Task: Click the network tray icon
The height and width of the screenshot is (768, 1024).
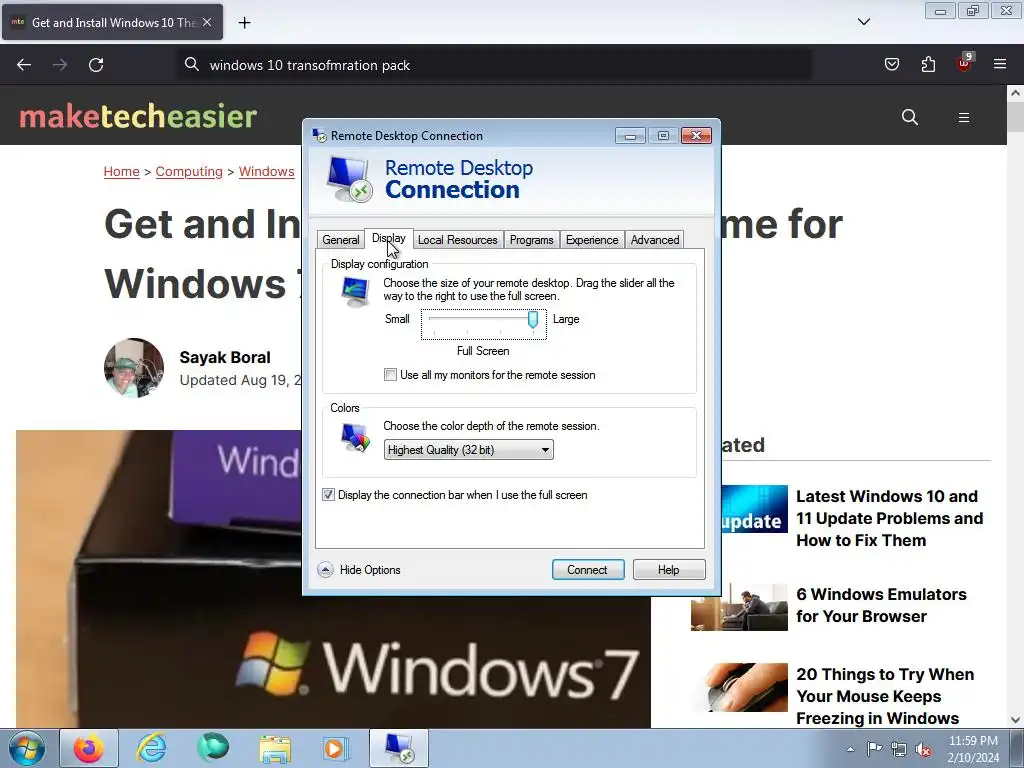Action: pyautogui.click(x=899, y=749)
